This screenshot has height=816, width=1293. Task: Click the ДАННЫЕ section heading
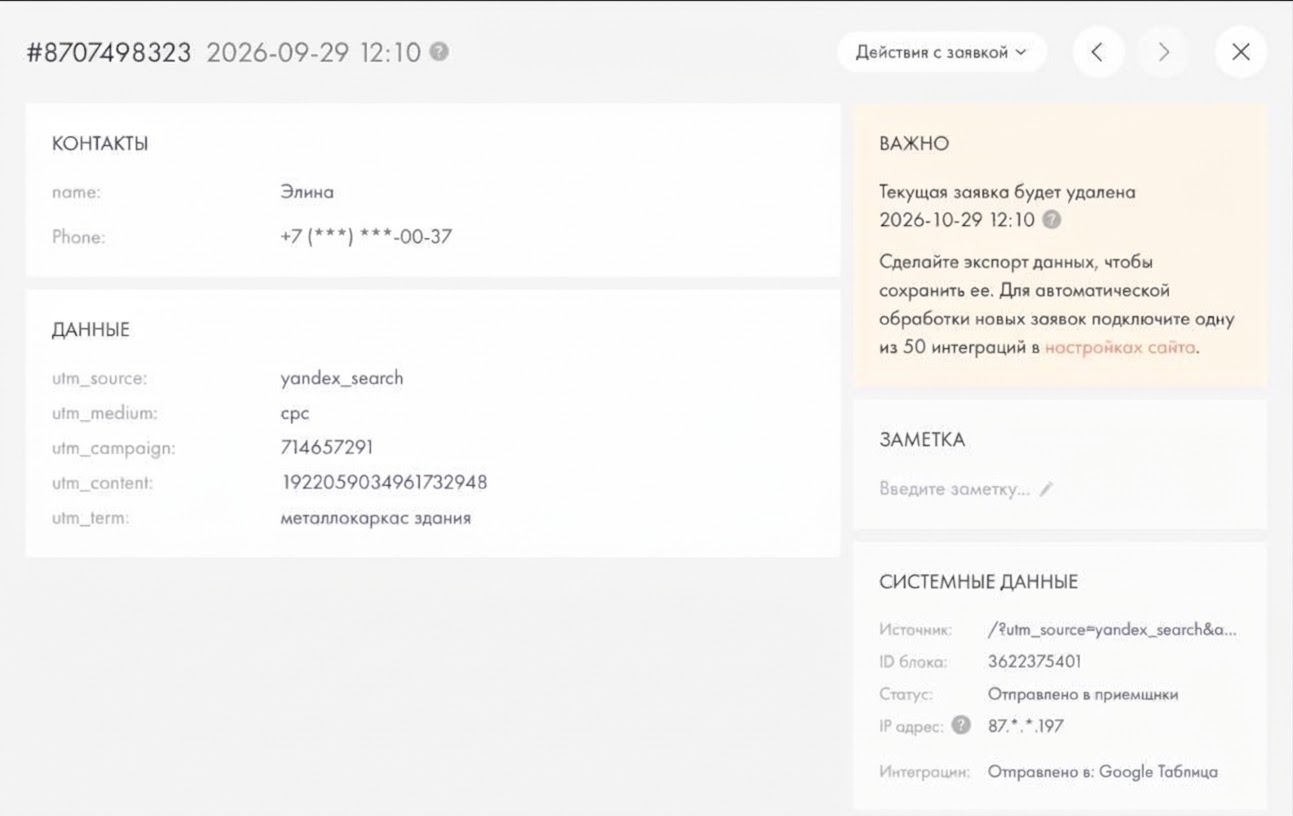91,330
